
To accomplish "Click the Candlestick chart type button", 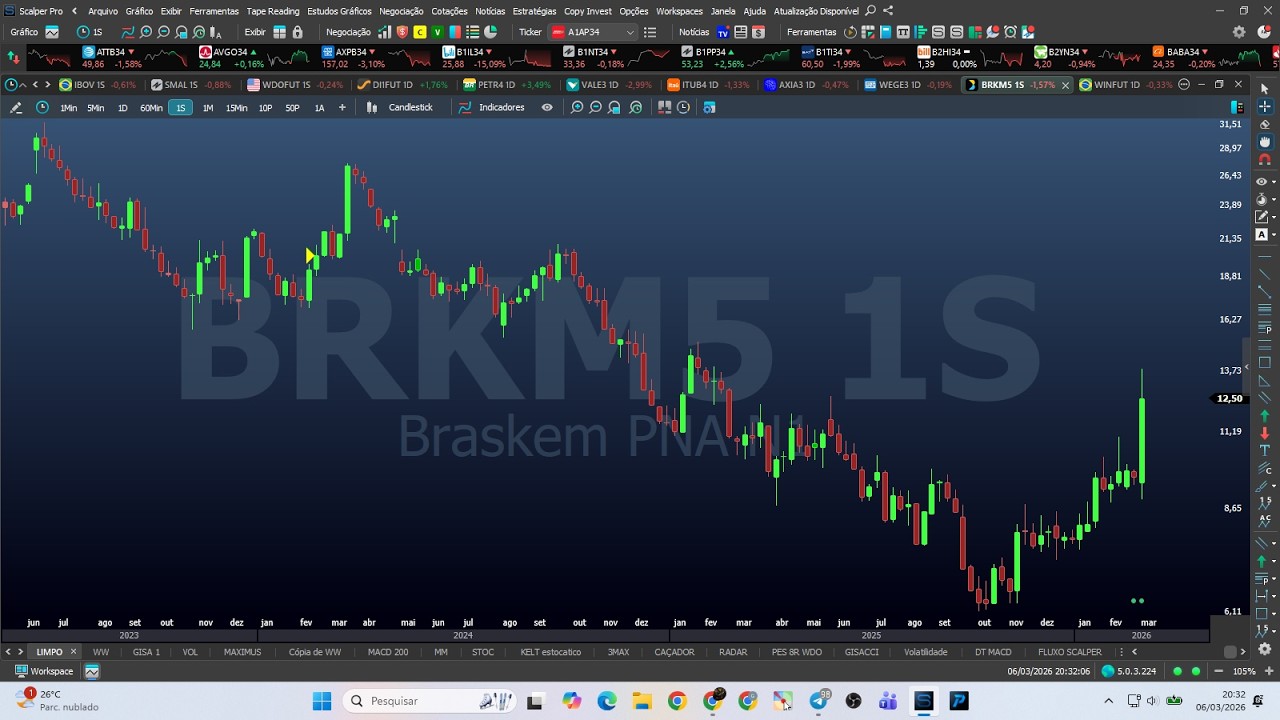I will [x=401, y=107].
